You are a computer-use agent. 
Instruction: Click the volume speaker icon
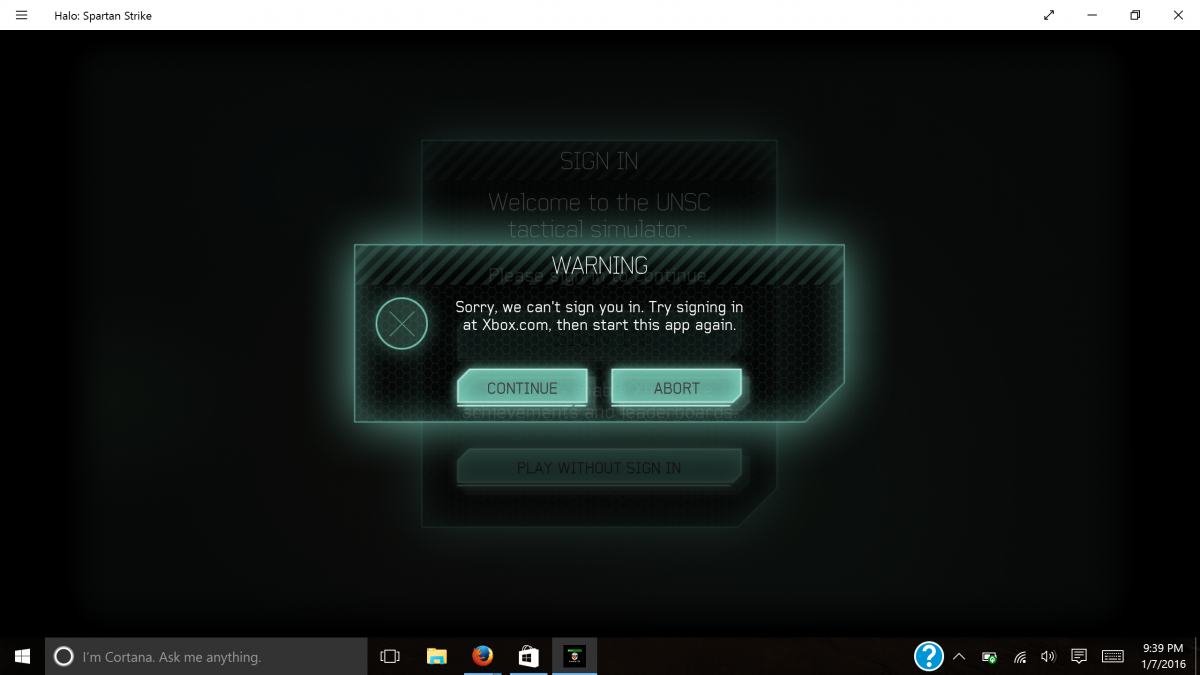click(1048, 657)
